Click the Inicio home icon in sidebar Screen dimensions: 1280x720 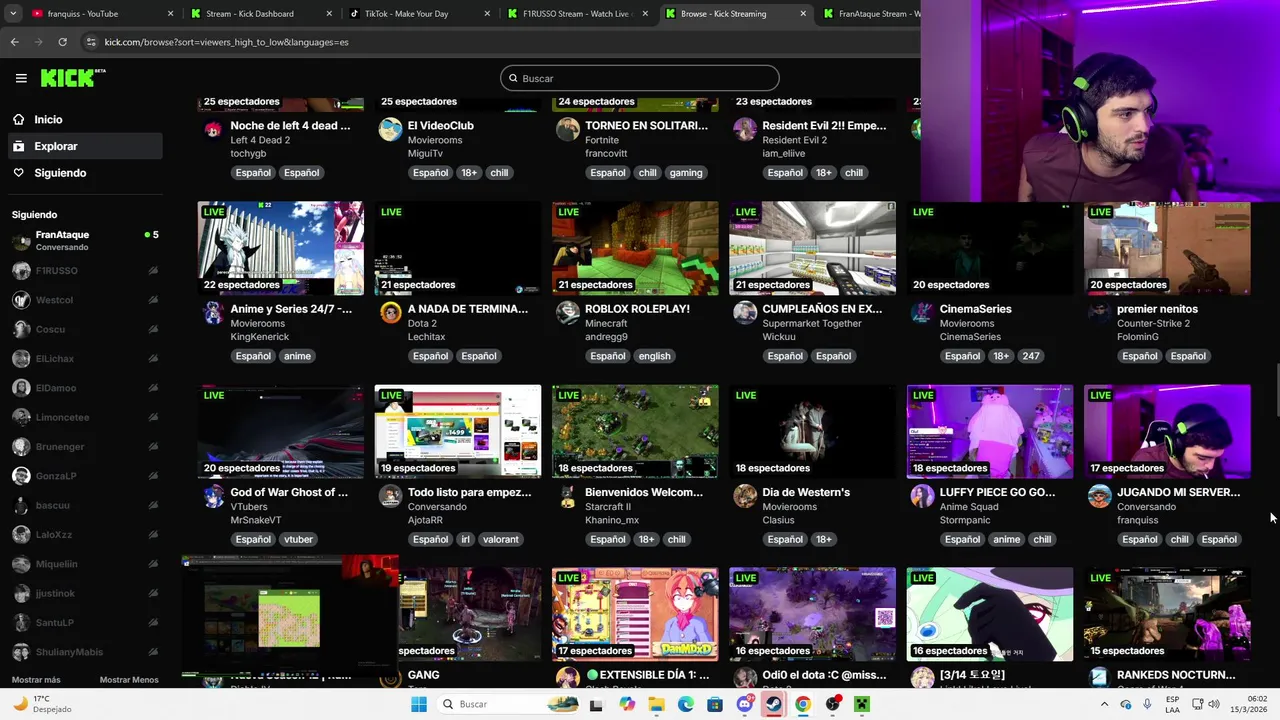pos(18,119)
